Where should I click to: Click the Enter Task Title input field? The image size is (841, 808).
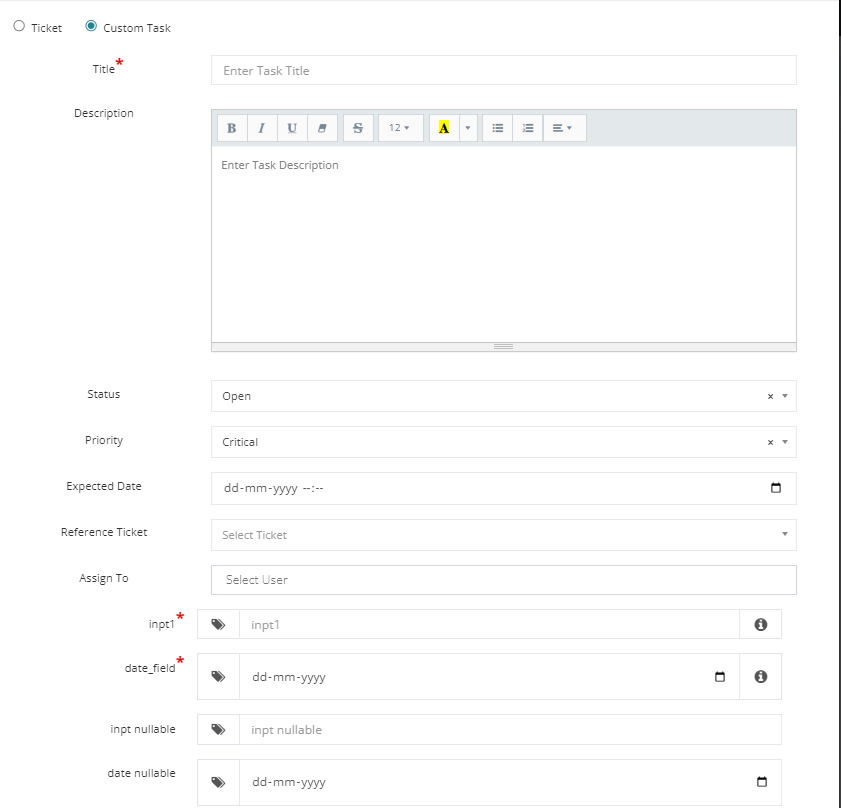tap(500, 70)
